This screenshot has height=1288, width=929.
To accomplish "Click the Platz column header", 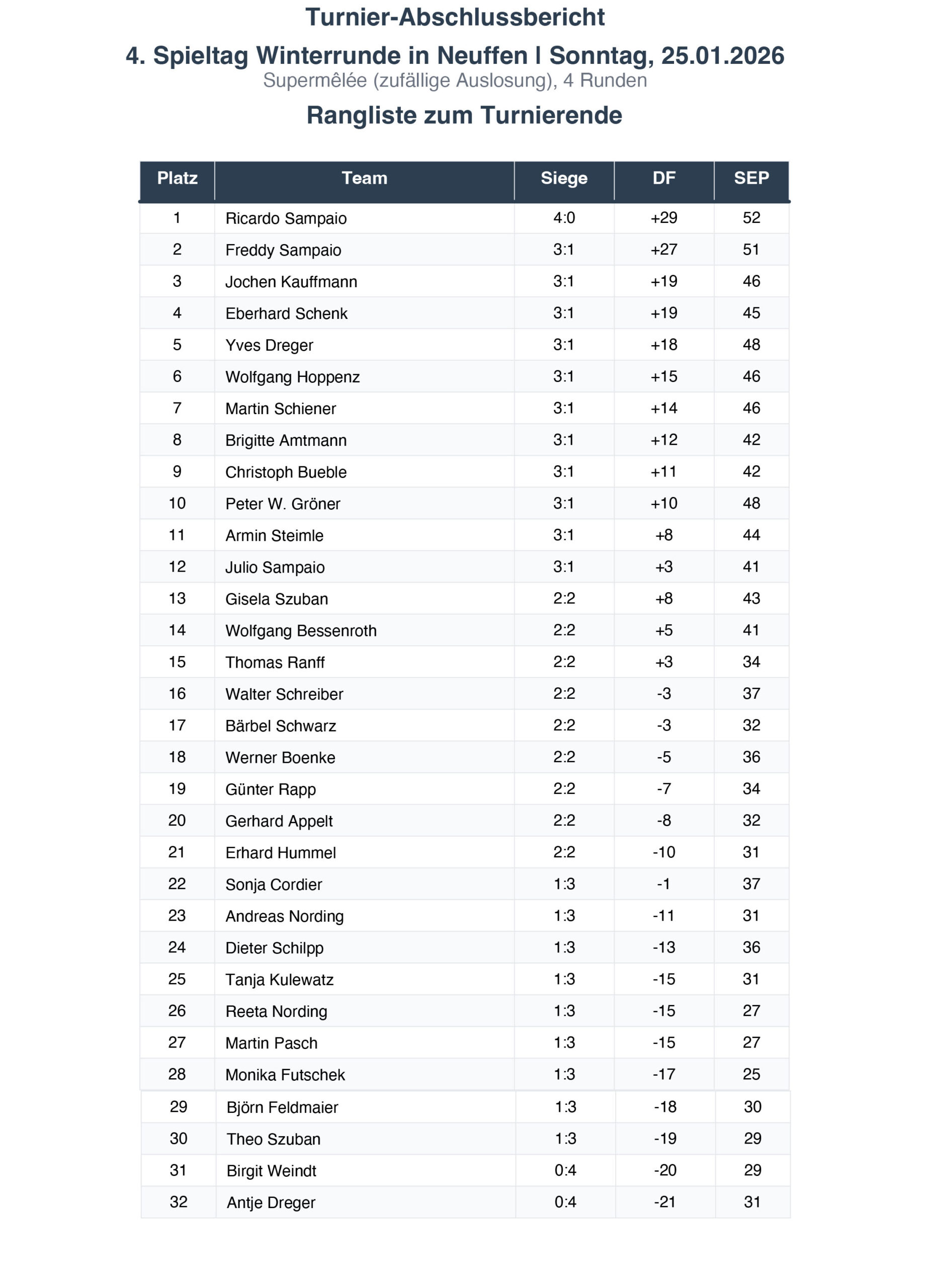I will pyautogui.click(x=177, y=178).
